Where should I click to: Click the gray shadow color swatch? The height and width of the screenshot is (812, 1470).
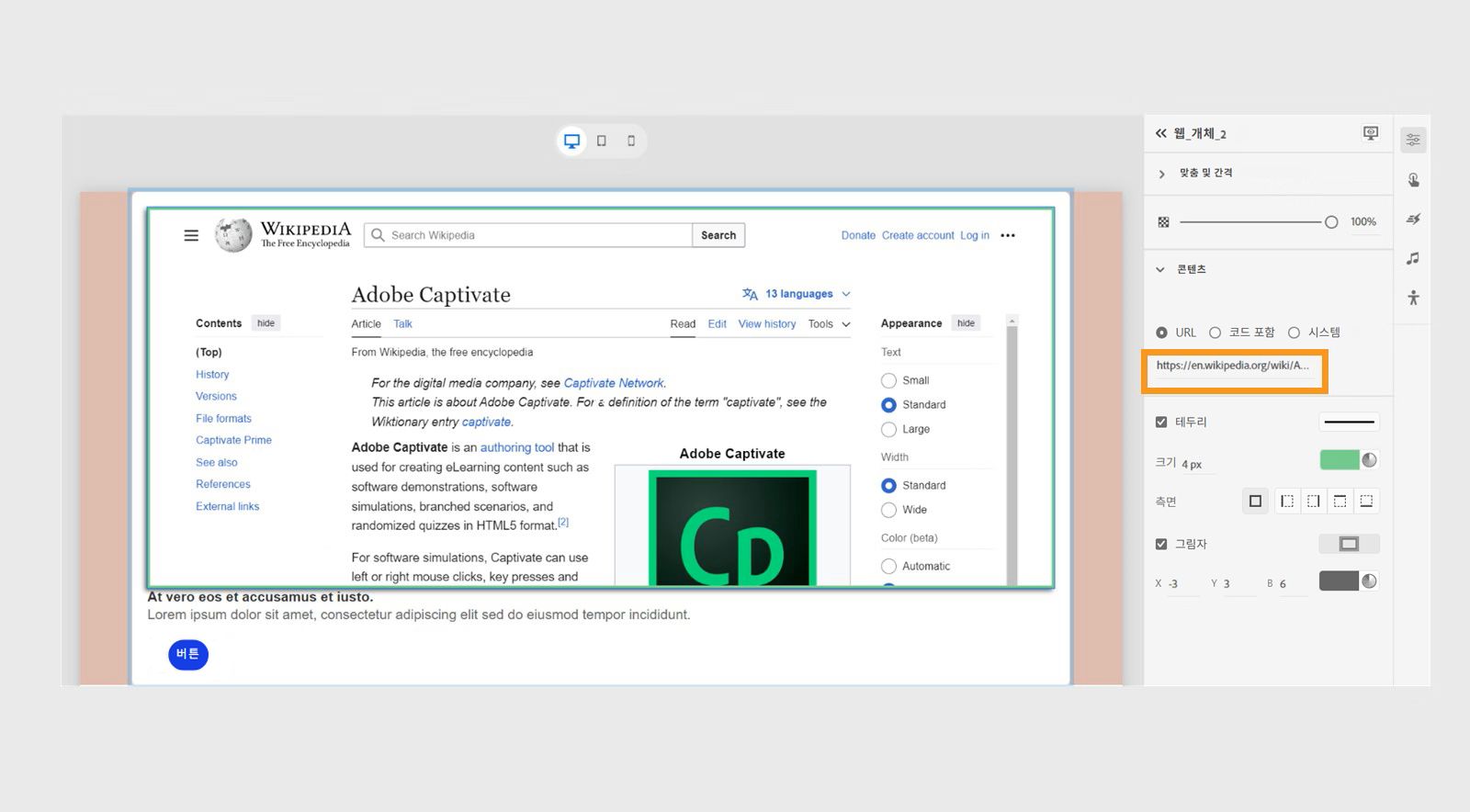coord(1339,581)
